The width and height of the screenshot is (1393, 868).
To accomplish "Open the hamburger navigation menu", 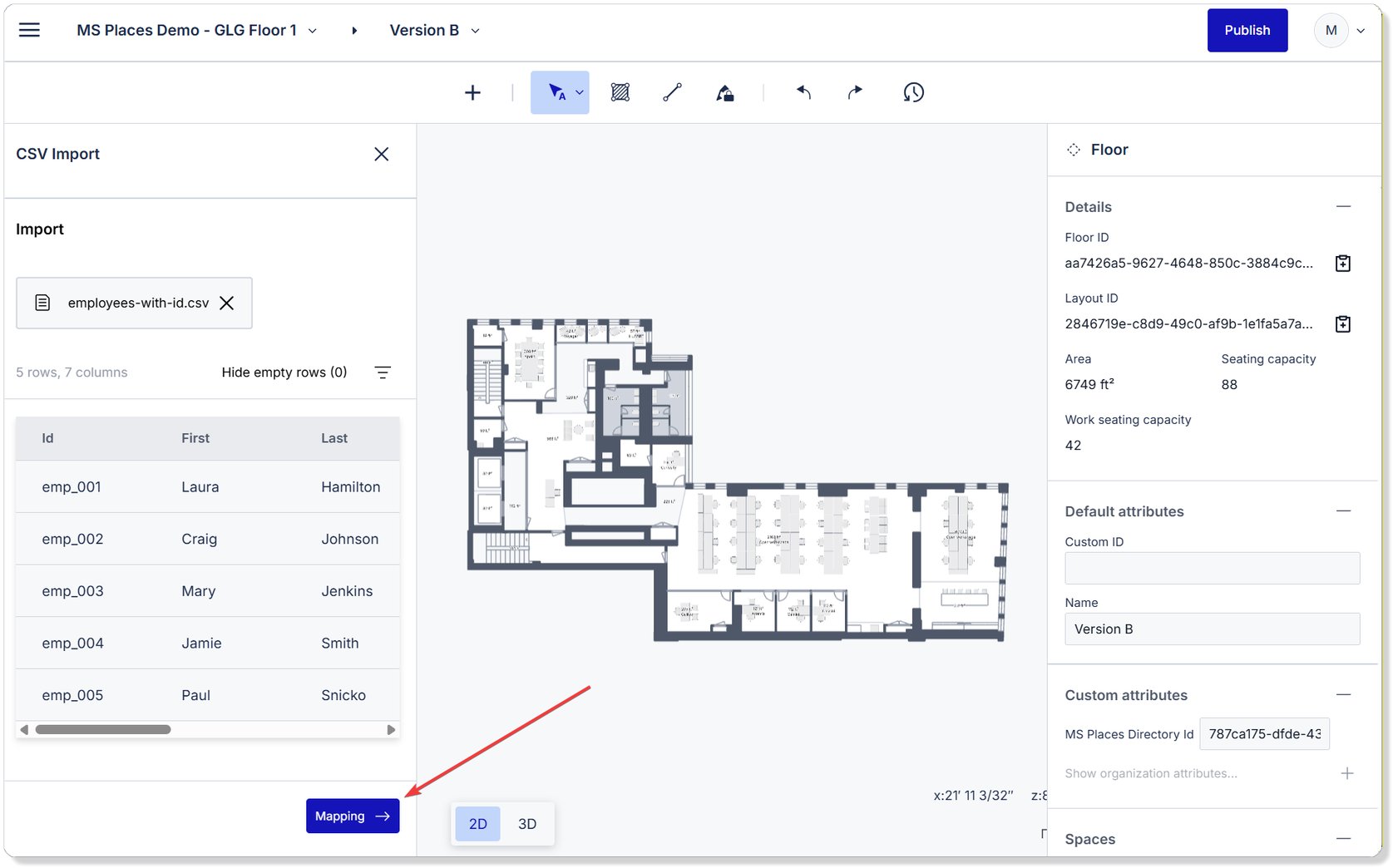I will [29, 29].
